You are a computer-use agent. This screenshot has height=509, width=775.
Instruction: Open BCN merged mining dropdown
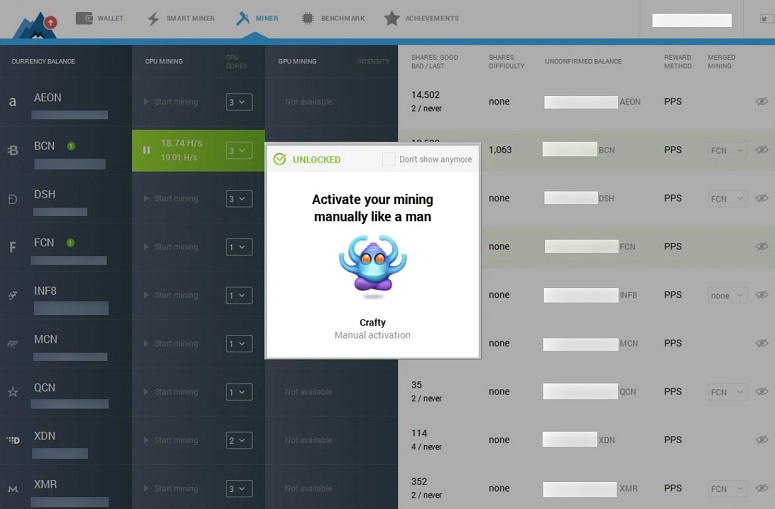tap(727, 150)
